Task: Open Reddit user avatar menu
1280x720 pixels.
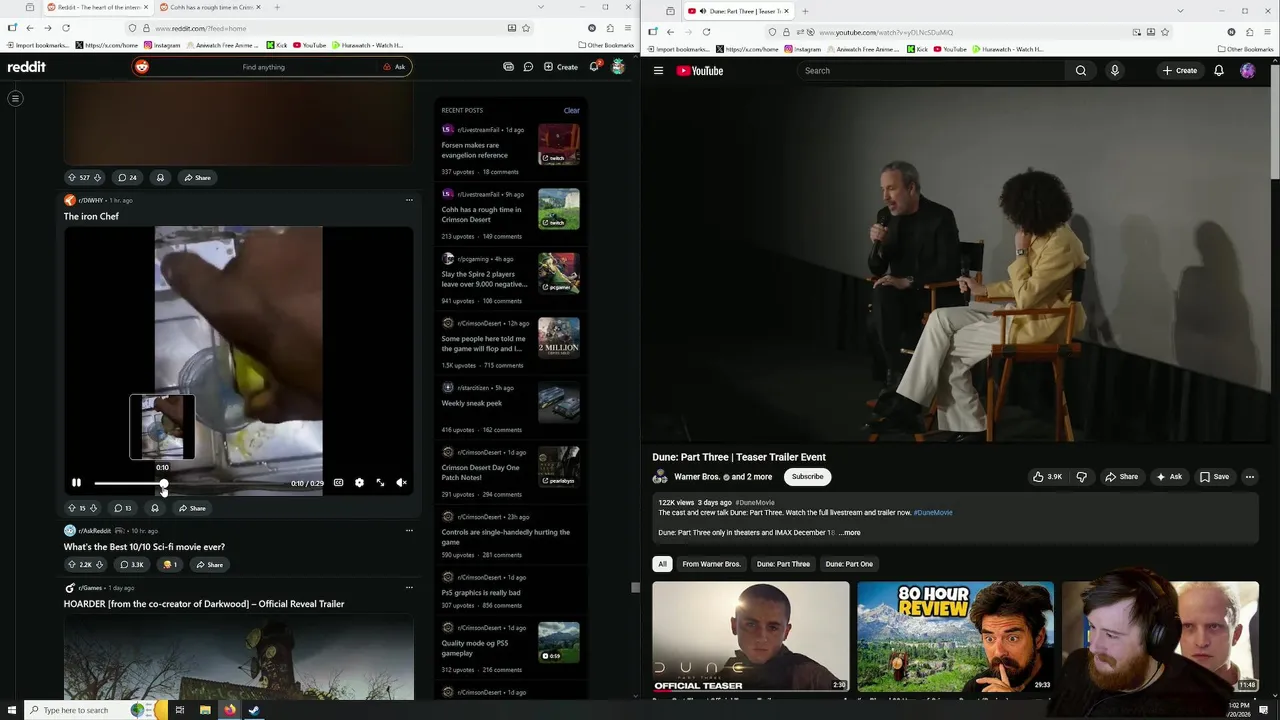Action: [618, 67]
